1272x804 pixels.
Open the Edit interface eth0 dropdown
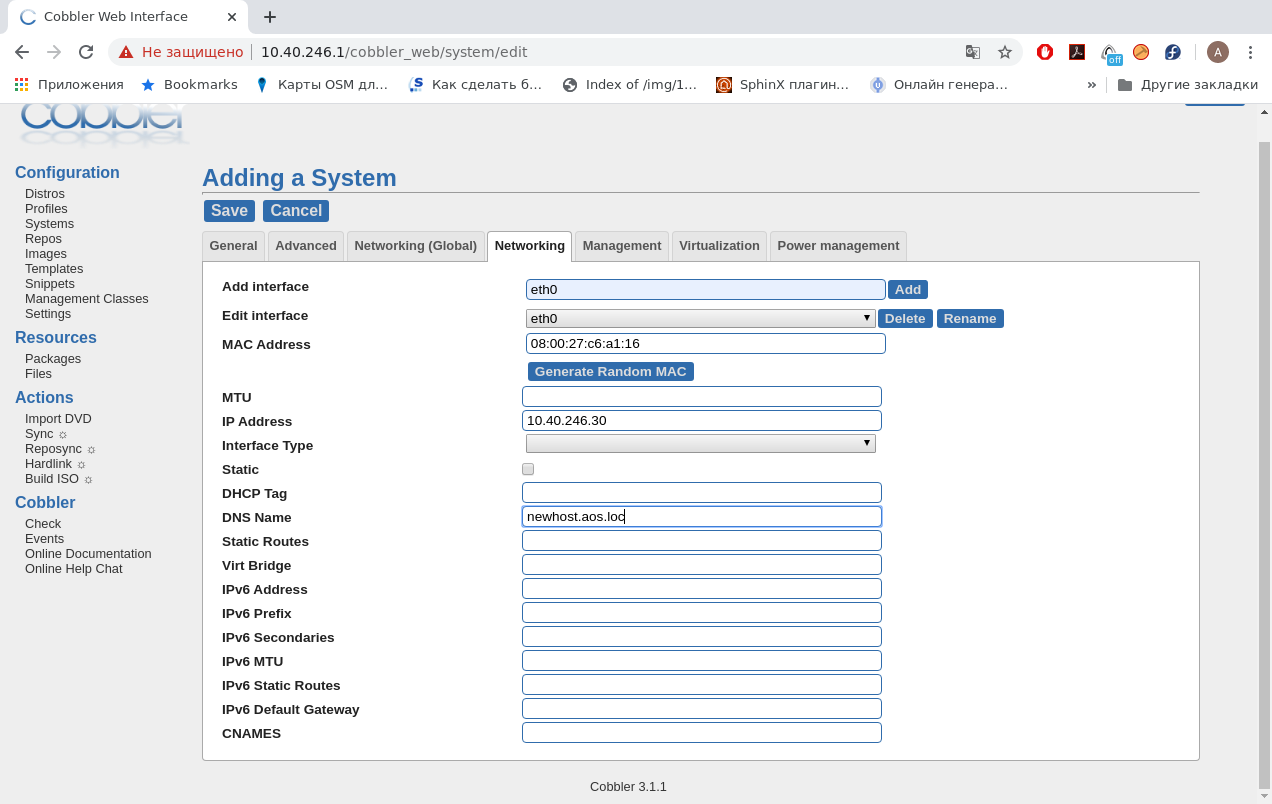[700, 318]
